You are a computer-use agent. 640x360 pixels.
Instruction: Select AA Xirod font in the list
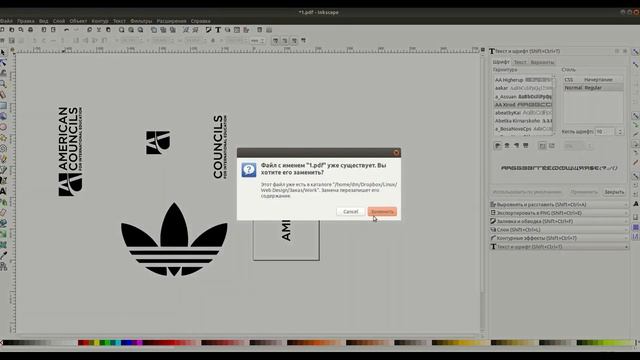tap(523, 105)
